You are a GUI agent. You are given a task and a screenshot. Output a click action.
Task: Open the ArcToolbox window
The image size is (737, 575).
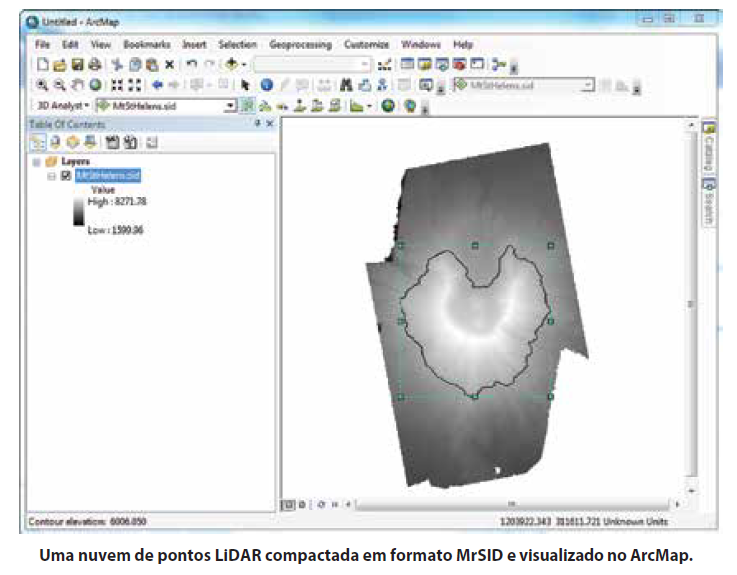point(460,64)
